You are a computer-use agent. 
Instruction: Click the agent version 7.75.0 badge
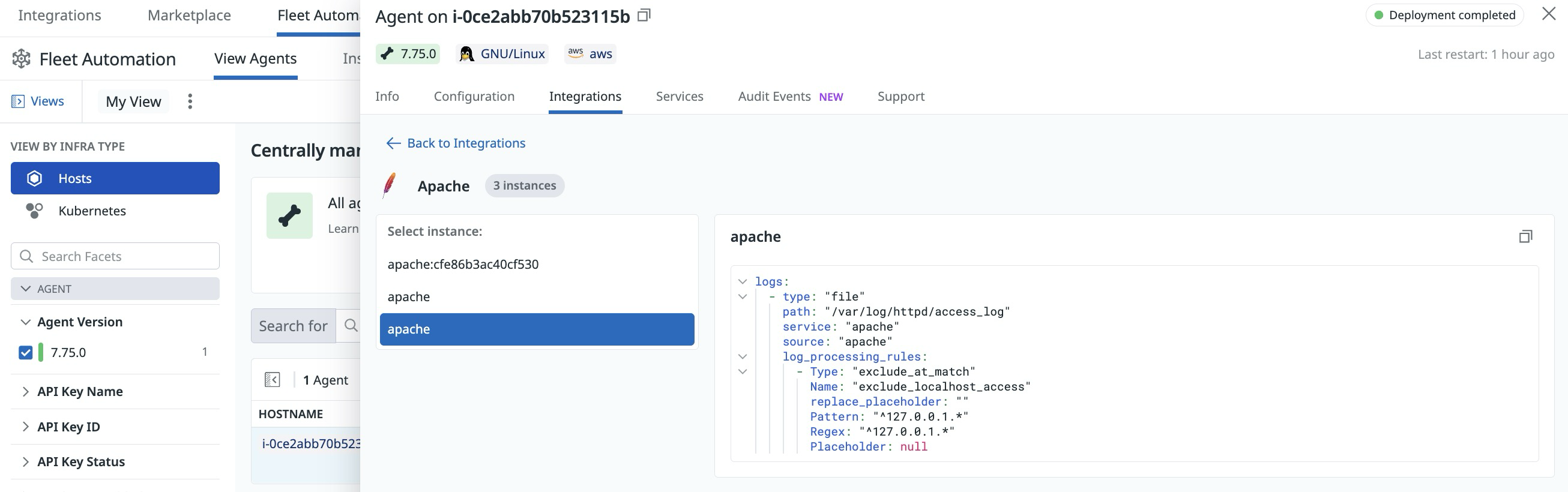coord(408,53)
